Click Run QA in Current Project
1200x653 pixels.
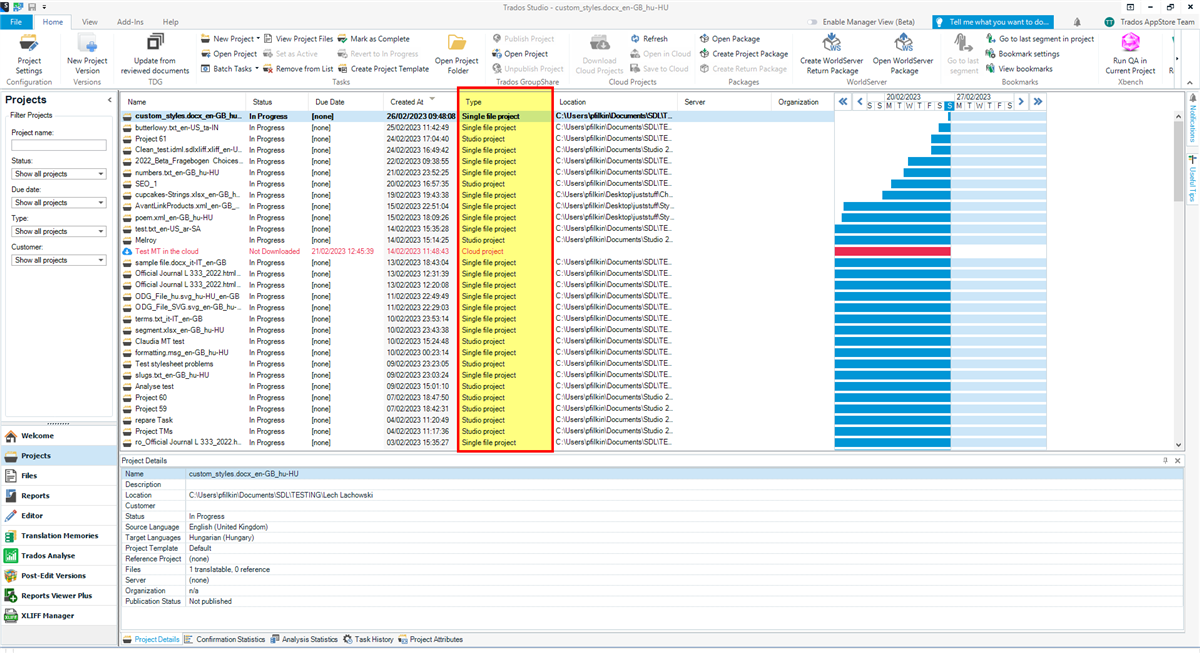1130,54
